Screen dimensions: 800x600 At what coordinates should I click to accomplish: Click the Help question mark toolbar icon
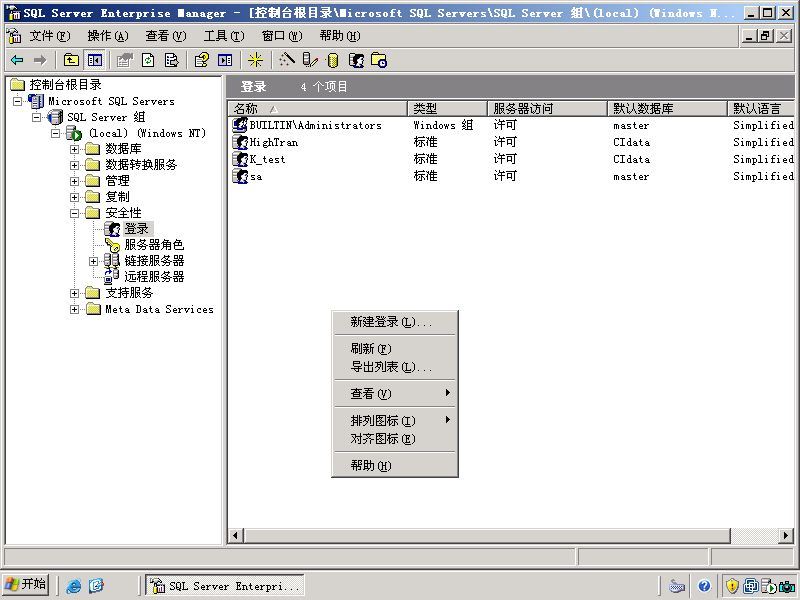[x=202, y=60]
